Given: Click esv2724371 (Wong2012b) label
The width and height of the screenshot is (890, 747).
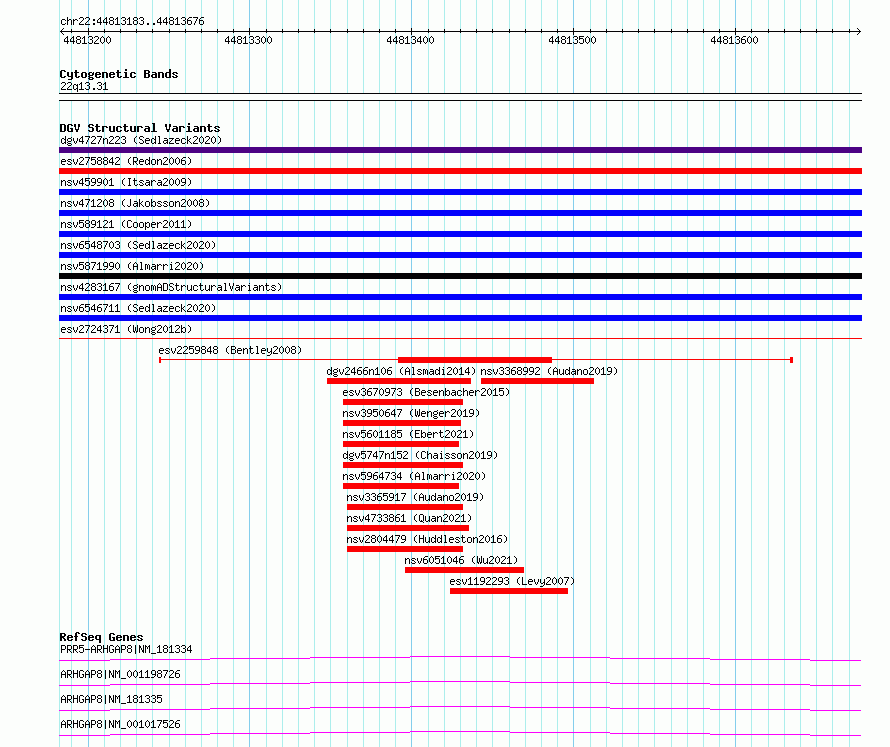Looking at the screenshot, I should [126, 329].
